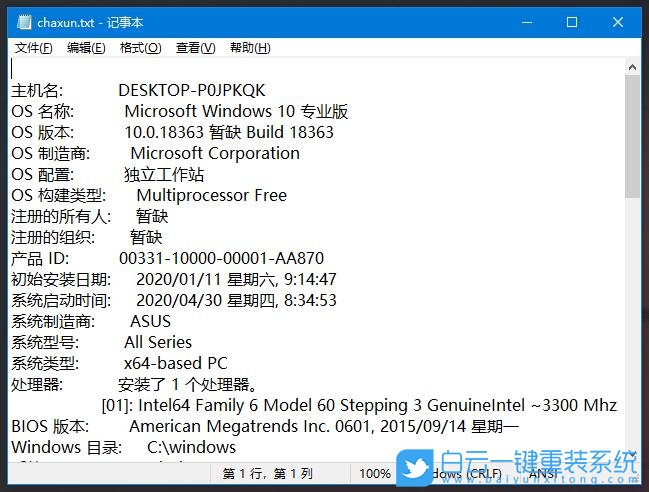Click product ID 00331-10000-00001-AA870

pyautogui.click(x=221, y=258)
